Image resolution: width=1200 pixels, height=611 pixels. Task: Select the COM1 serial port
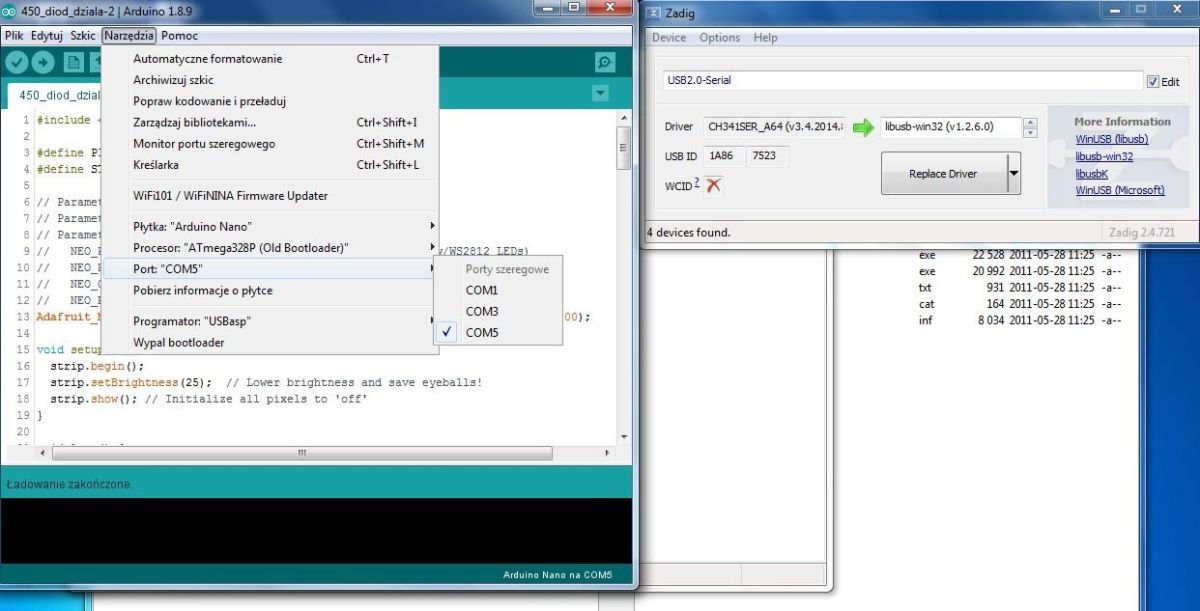[x=498, y=290]
